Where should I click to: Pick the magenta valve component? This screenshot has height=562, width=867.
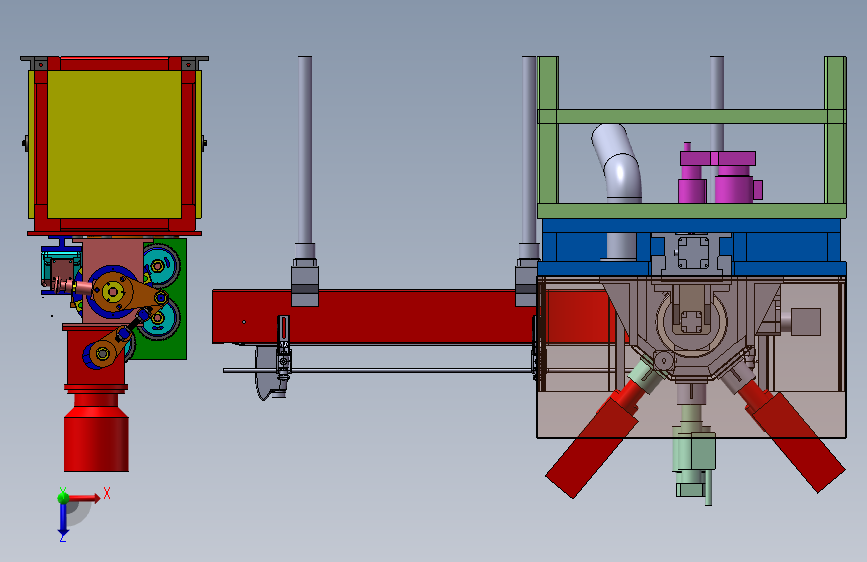[719, 176]
